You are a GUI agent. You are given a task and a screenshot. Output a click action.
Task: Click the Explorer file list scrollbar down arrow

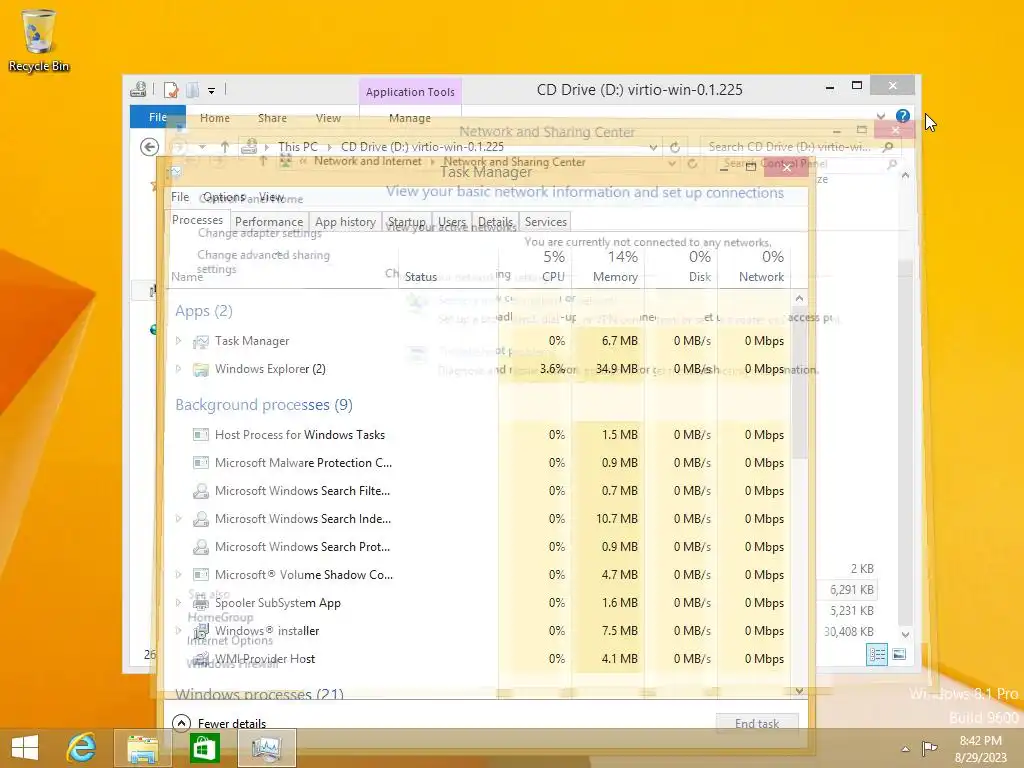click(x=905, y=634)
